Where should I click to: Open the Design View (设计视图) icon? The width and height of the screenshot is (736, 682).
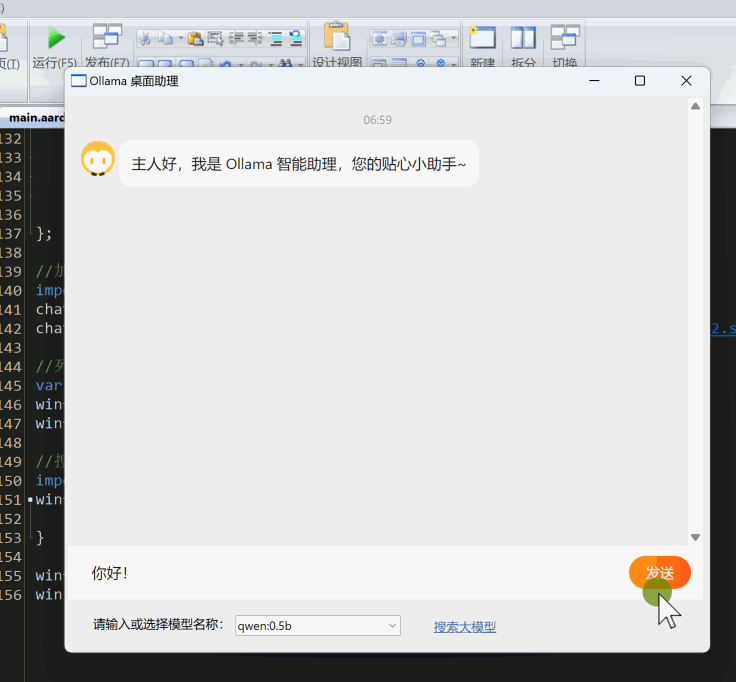pos(337,38)
